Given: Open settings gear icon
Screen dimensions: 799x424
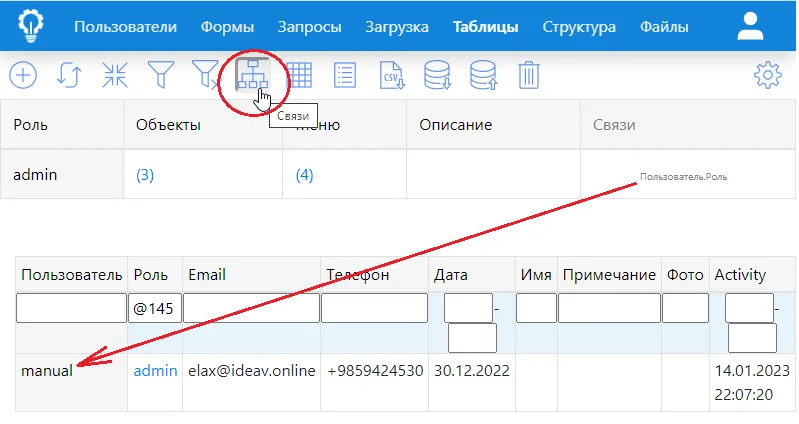Looking at the screenshot, I should (767, 75).
